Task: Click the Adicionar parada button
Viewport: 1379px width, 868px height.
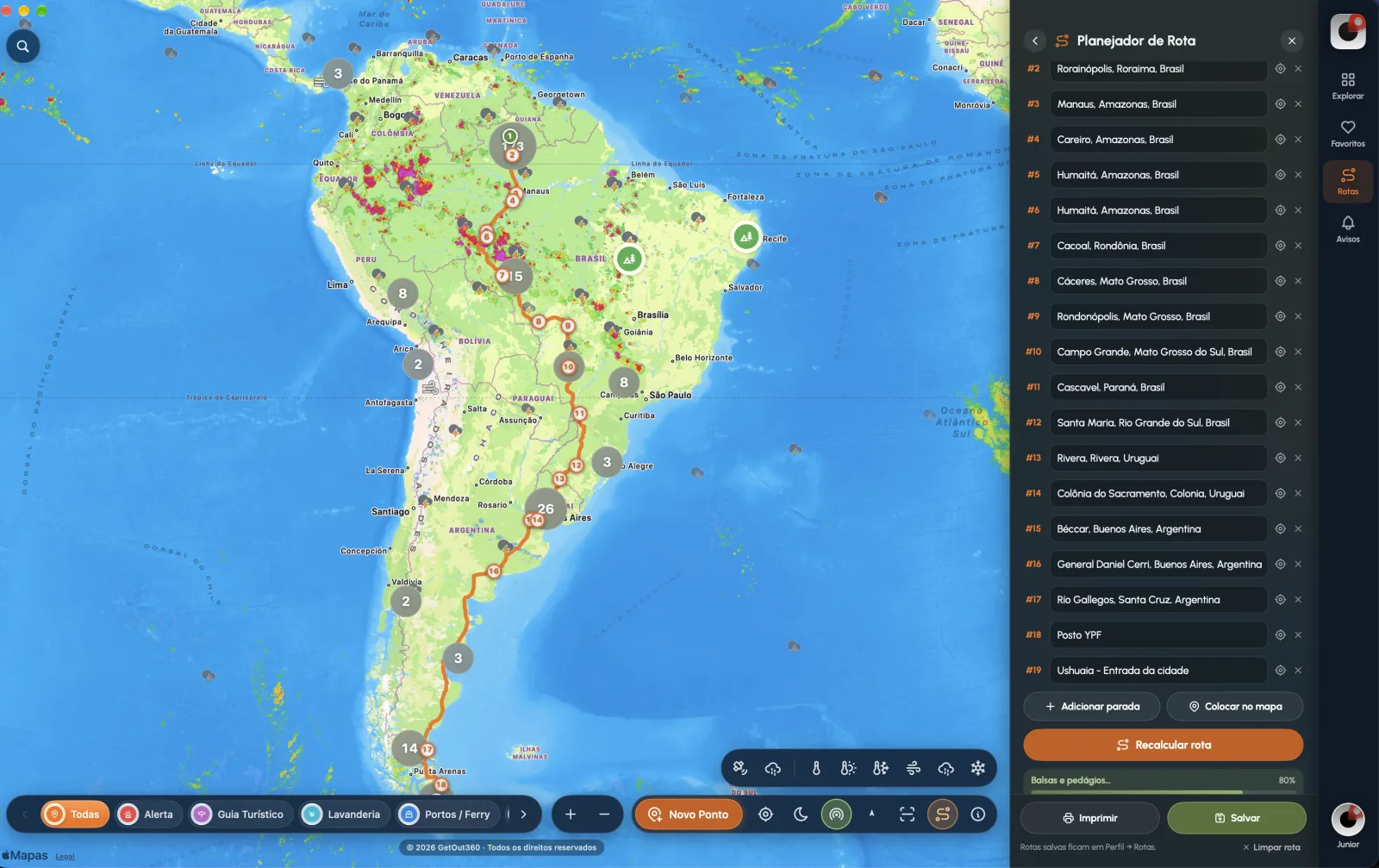Action: click(x=1092, y=707)
